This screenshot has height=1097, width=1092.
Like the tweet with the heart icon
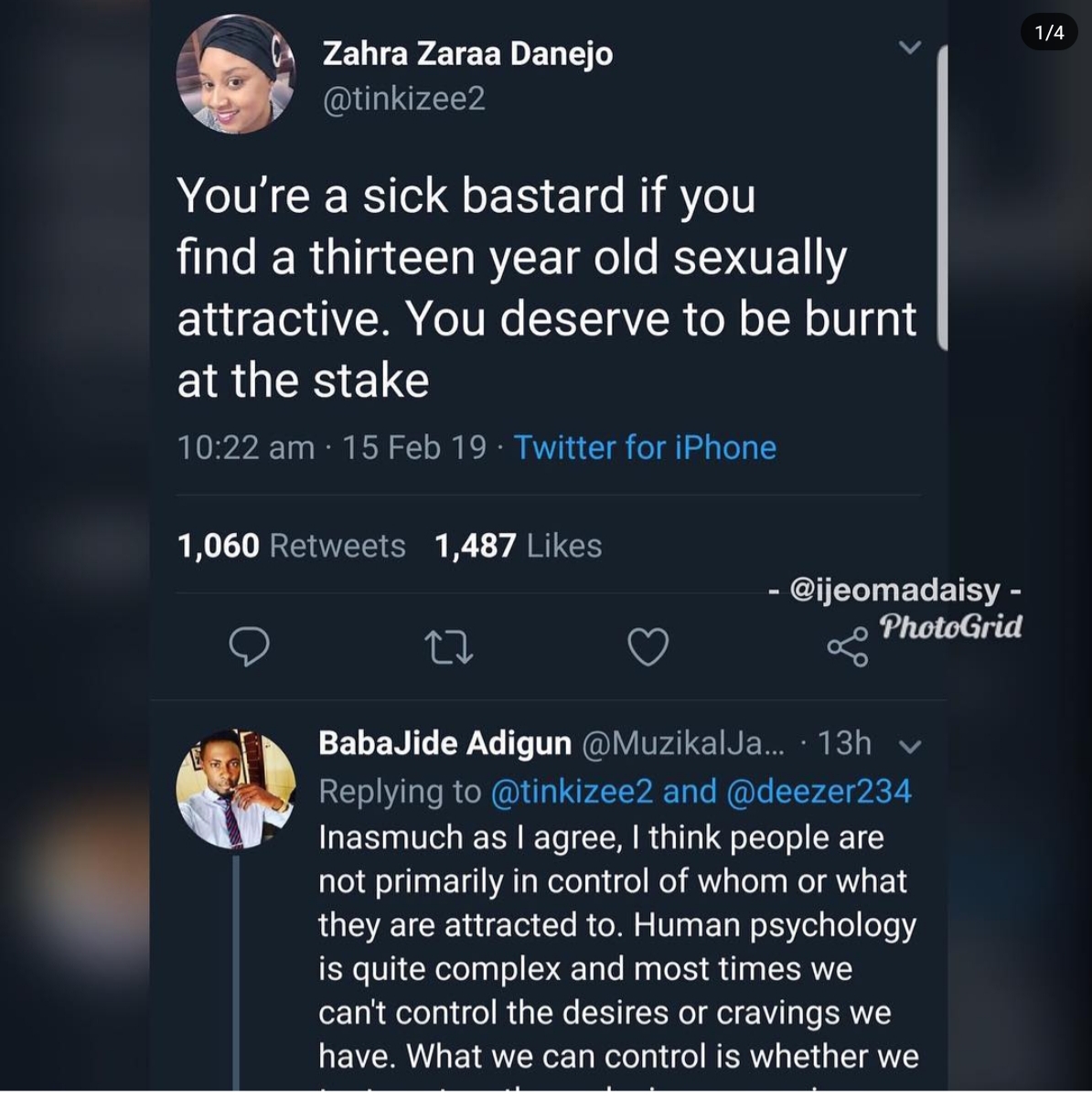pyautogui.click(x=648, y=647)
